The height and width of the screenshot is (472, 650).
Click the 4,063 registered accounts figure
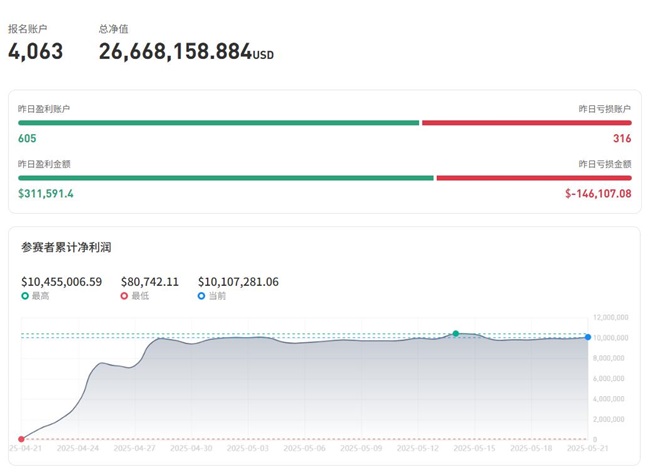point(35,52)
